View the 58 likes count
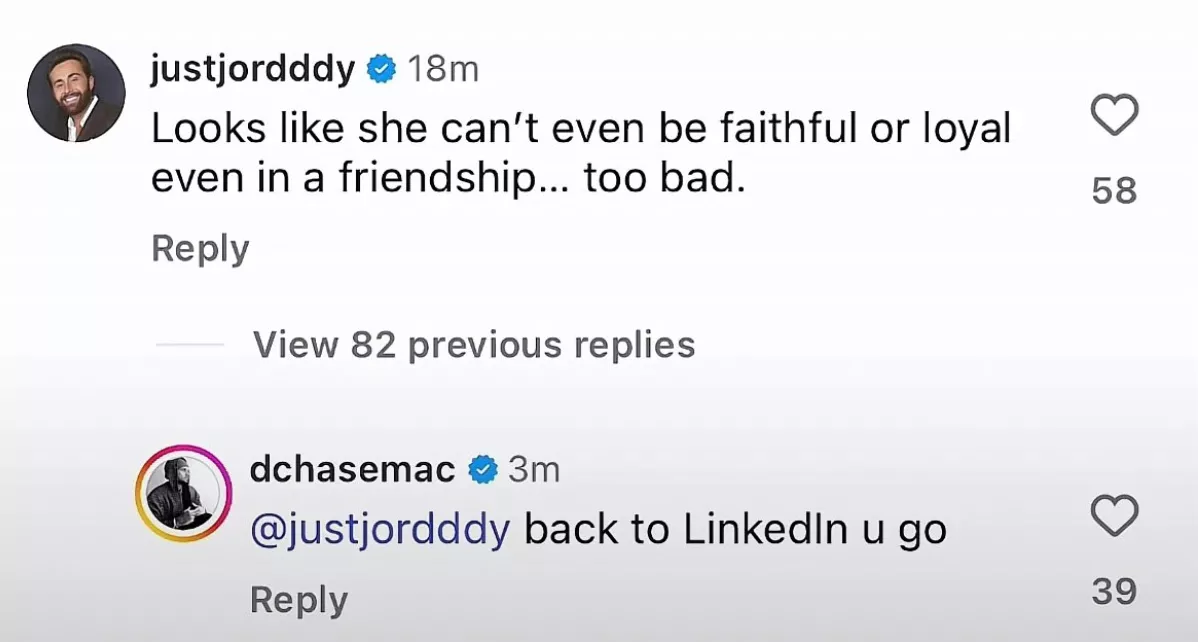 coord(1114,190)
